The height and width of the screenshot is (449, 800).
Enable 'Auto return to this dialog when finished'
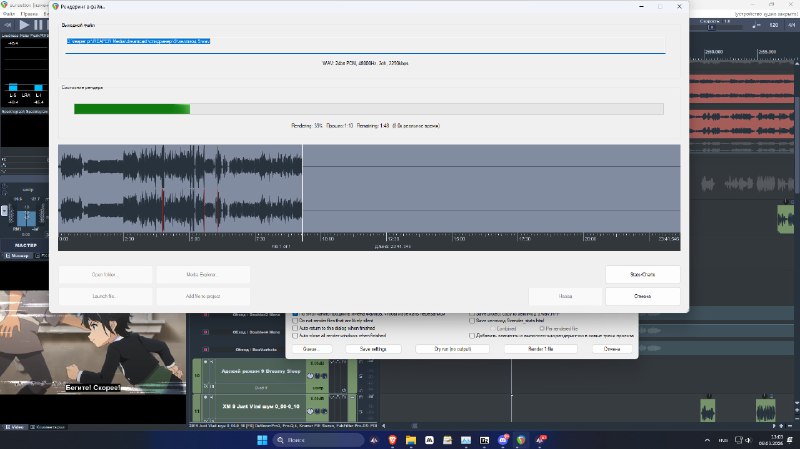[295, 328]
